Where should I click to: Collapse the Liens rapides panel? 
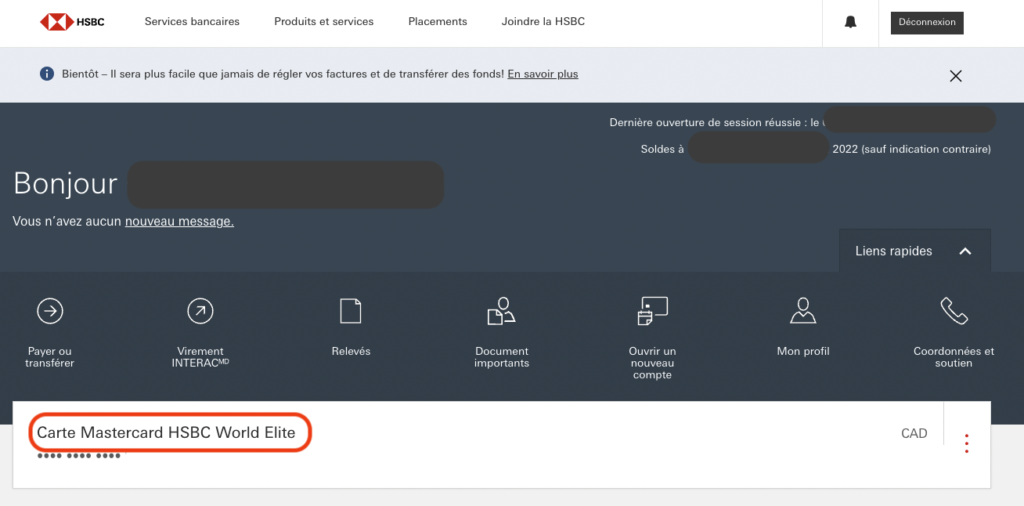pos(915,251)
